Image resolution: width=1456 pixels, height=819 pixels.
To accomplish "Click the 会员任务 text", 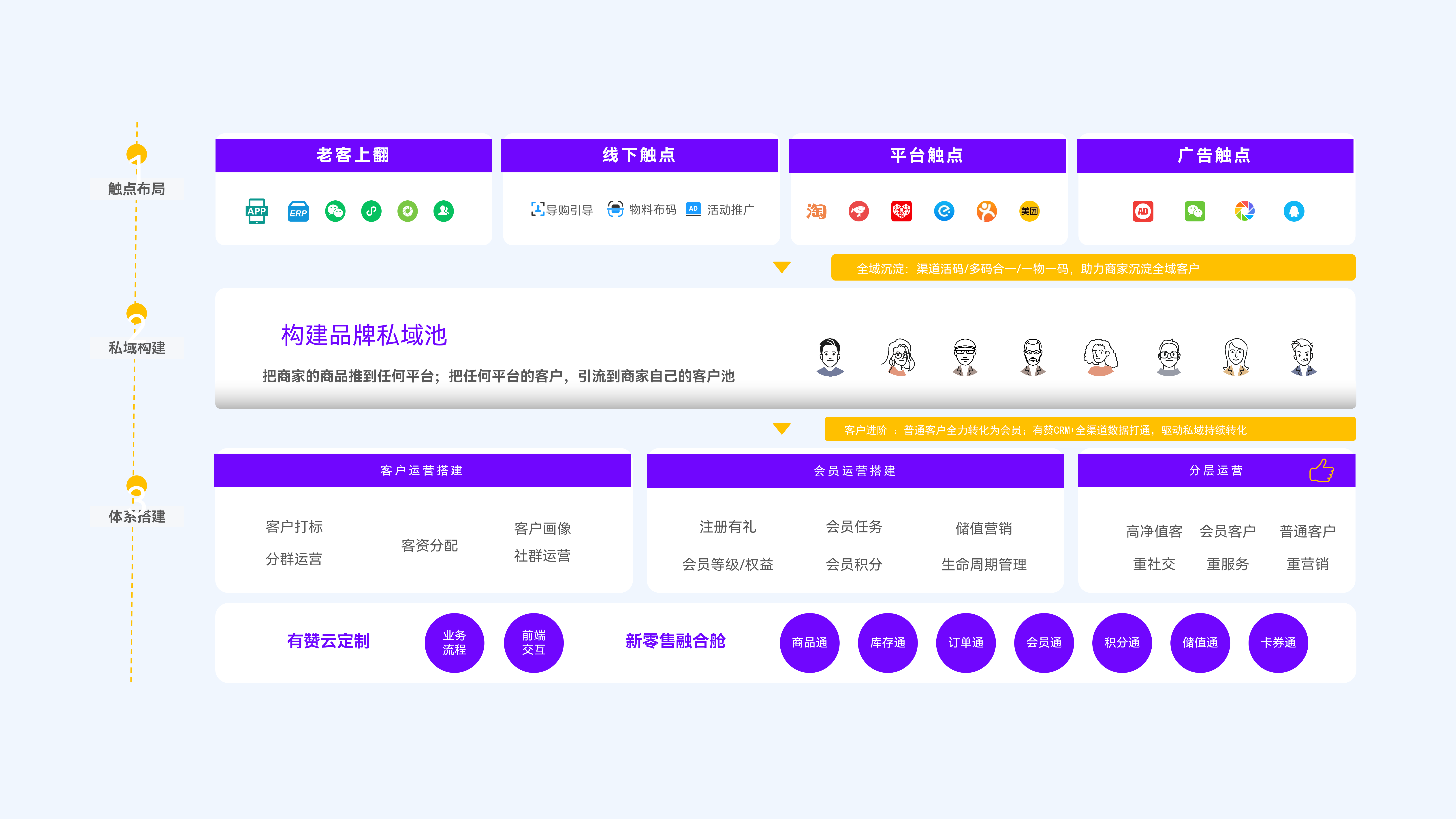I will click(854, 527).
